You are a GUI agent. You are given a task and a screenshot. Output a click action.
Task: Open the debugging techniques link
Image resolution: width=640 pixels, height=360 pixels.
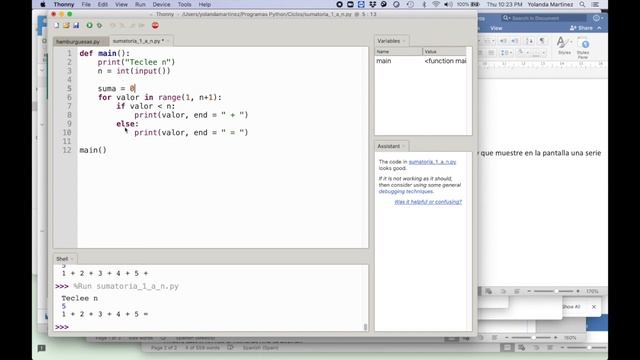pyautogui.click(x=406, y=191)
